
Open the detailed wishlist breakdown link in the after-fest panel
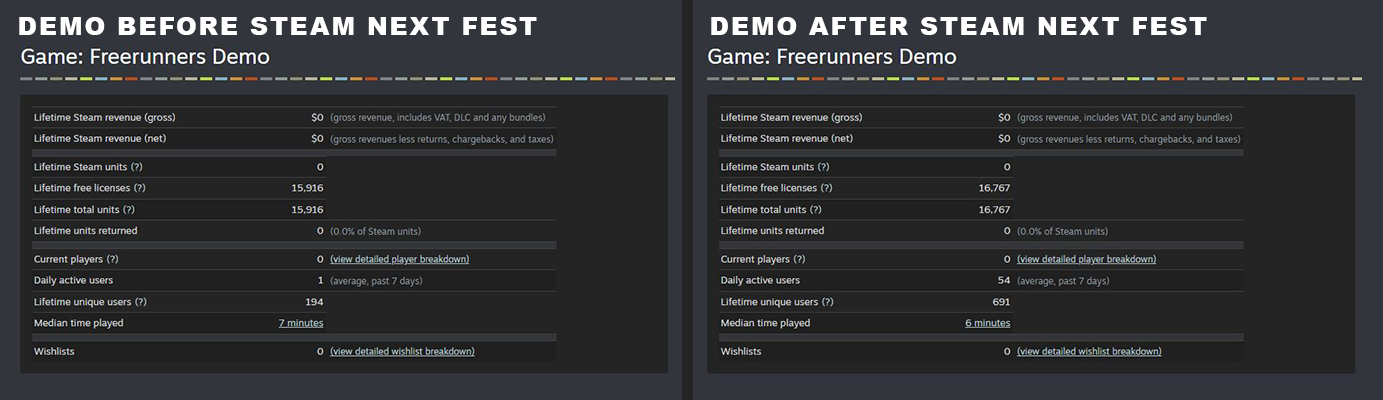pos(1089,352)
